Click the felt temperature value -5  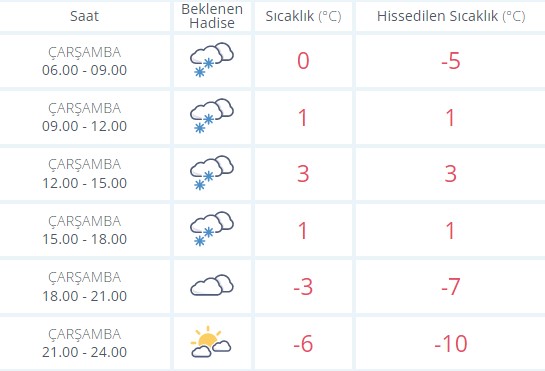coord(451,61)
